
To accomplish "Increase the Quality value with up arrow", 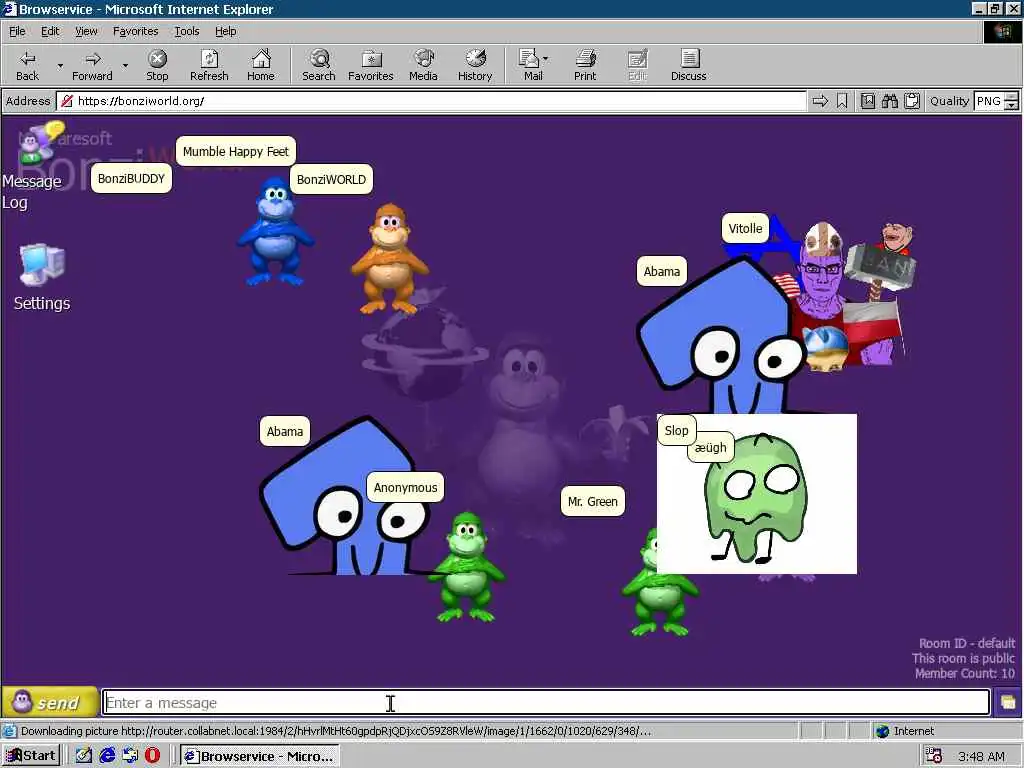I will 1012,97.
